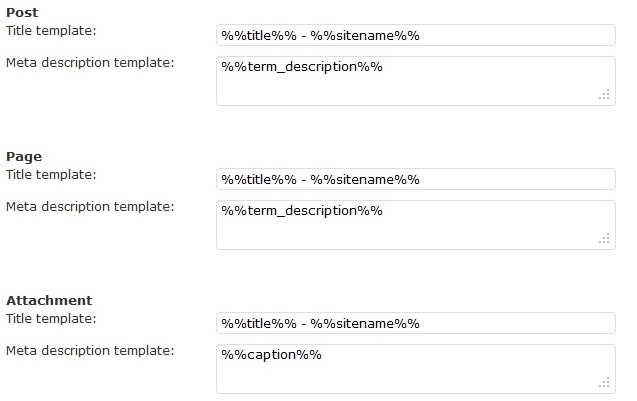Click the 'Meta description template:' label under Page
Viewport: 637px width, 401px height.
click(90, 206)
